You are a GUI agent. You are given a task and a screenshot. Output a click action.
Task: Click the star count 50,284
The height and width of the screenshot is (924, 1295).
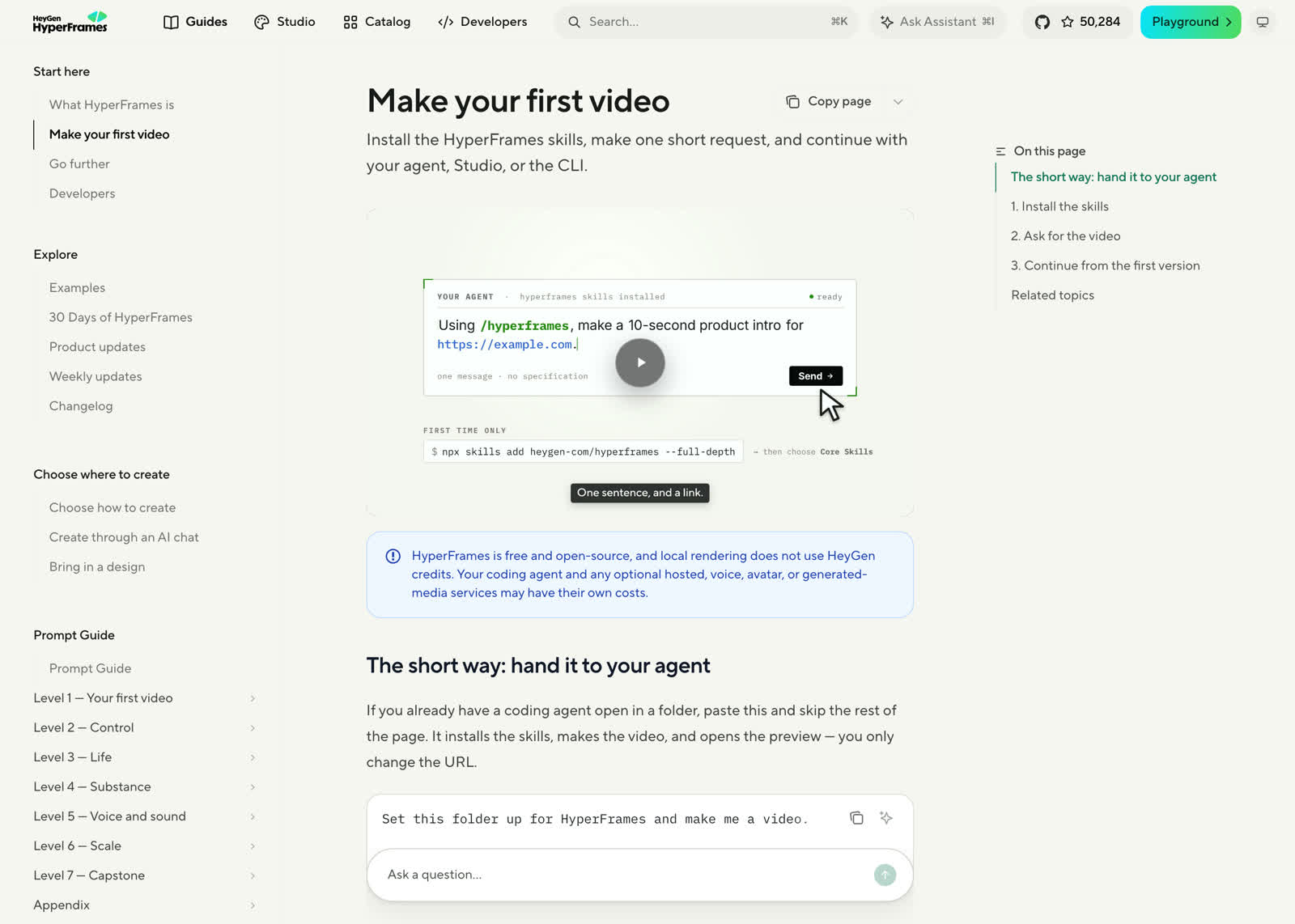point(1091,22)
